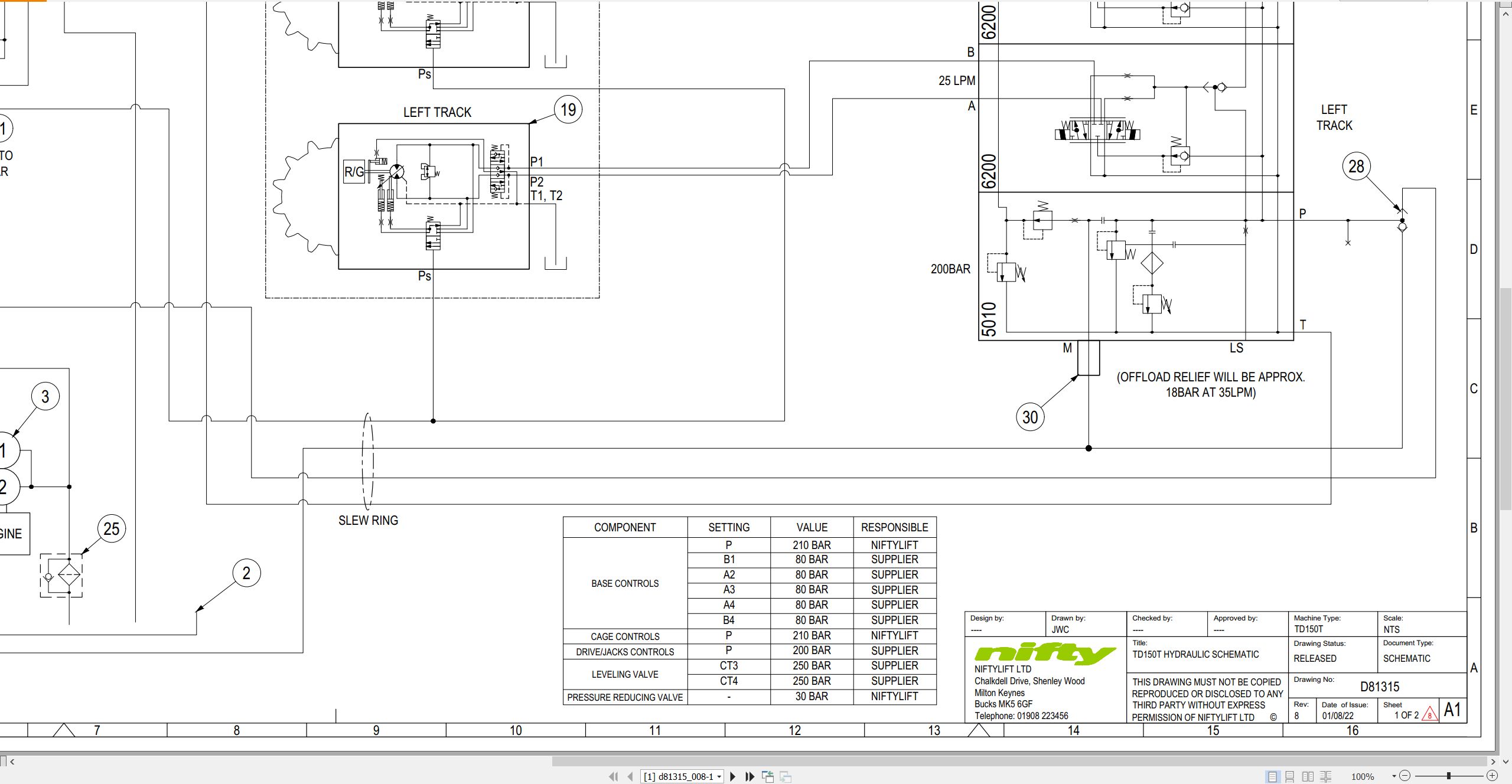Click the 'RELEASED' drawing status
This screenshot has height=784, width=1512.
(1315, 658)
